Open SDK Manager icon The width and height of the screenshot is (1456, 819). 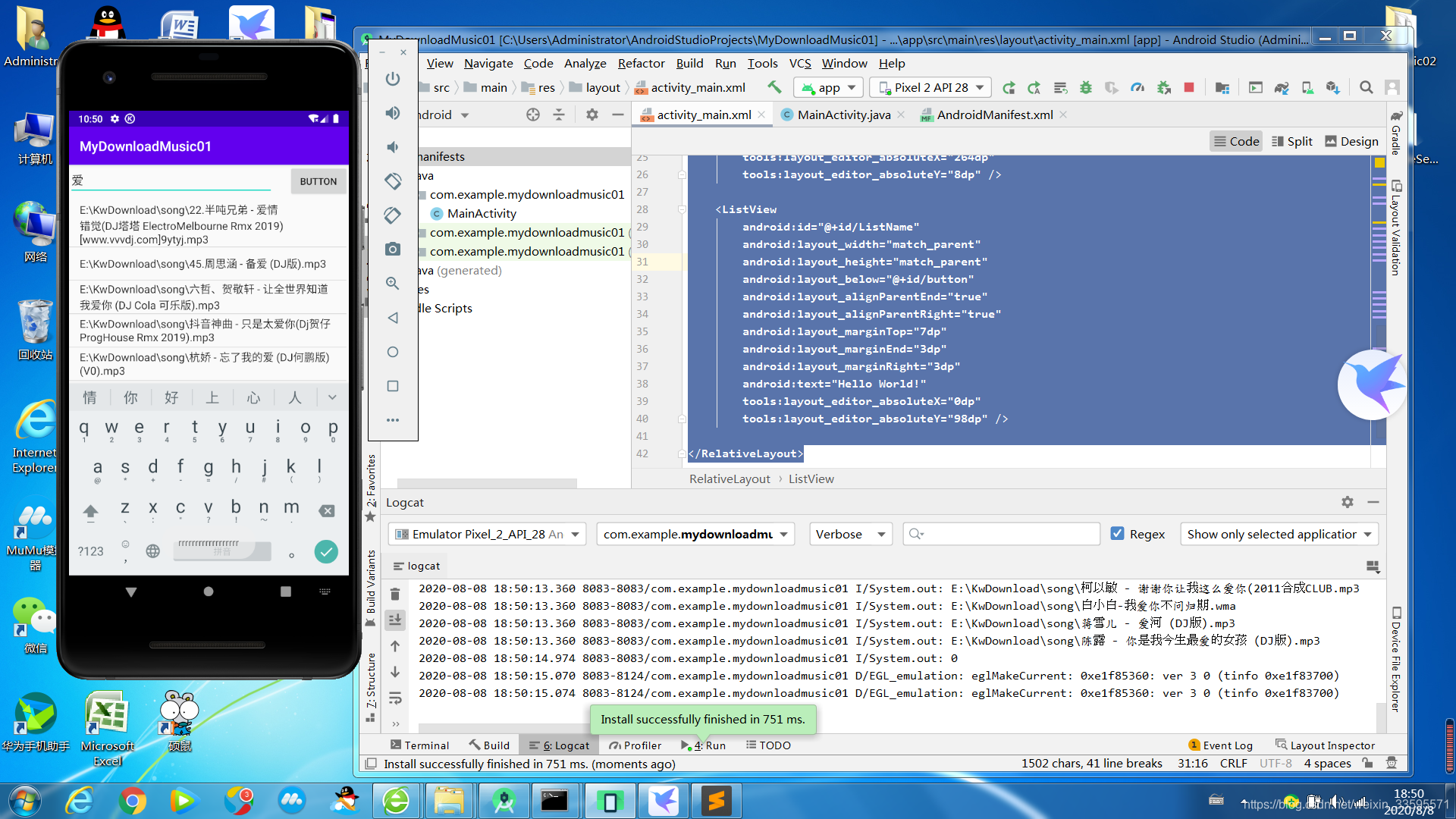pos(1333,88)
